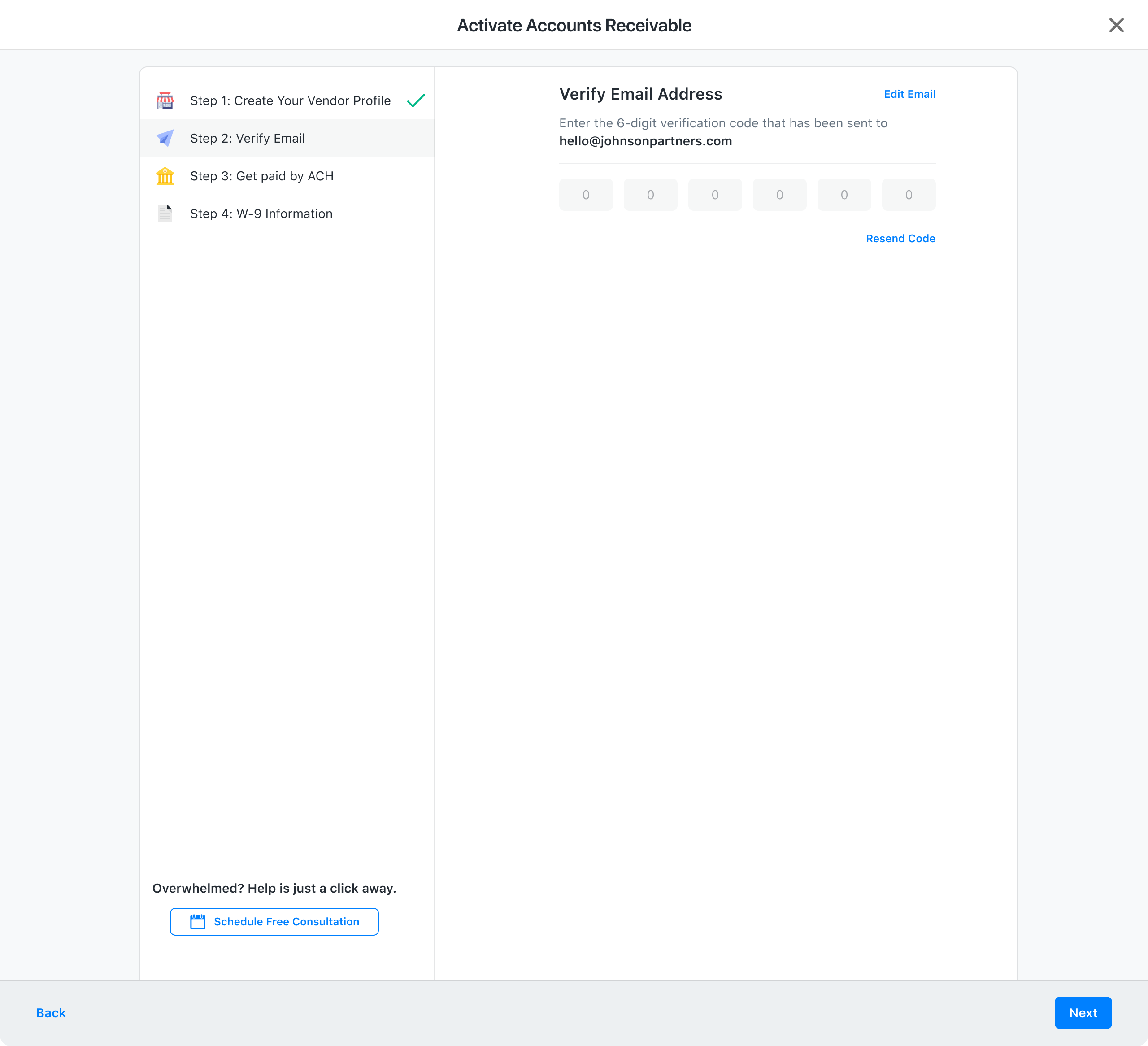Dismiss the Activate Accounts Receivable dialog
1148x1046 pixels.
tap(1116, 25)
